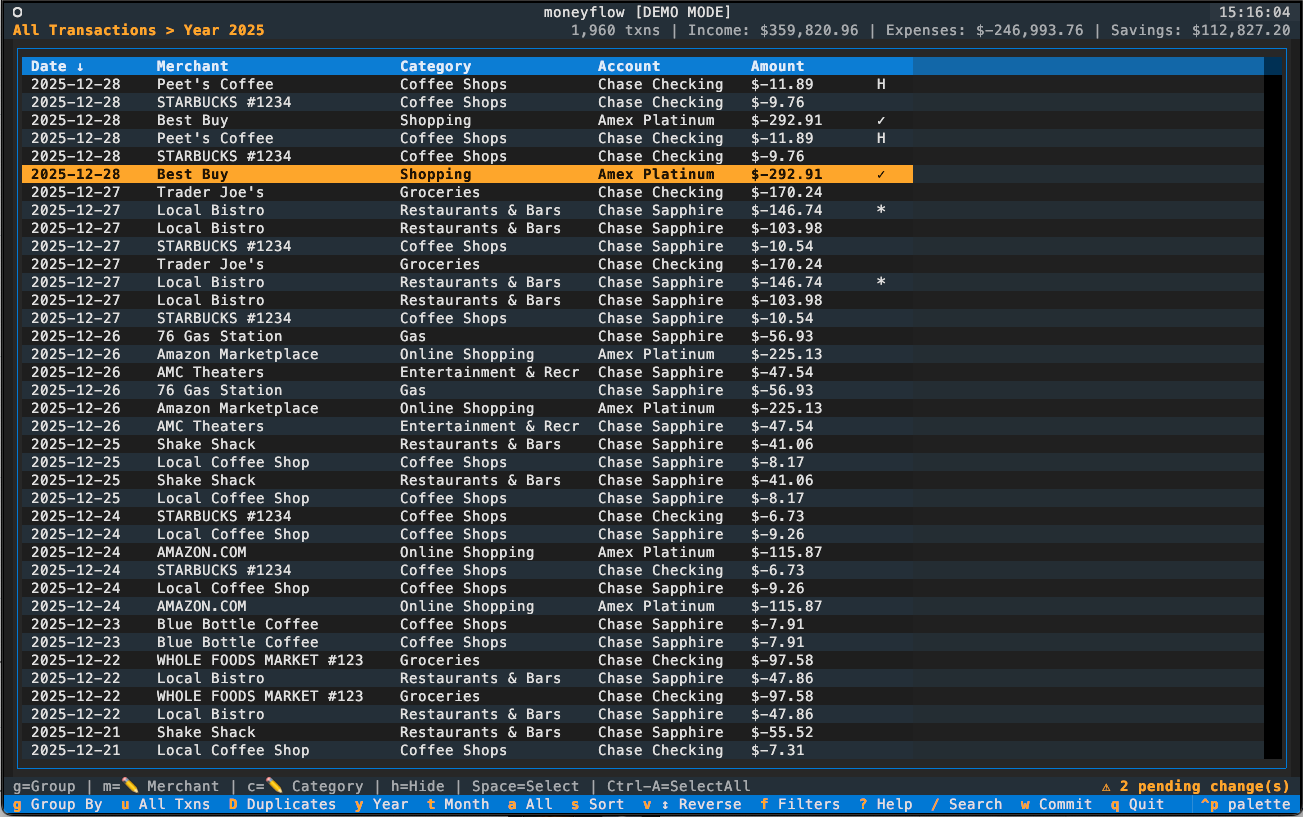Toggle Reverse sort order in footer
1303x817 pixels.
(x=692, y=804)
